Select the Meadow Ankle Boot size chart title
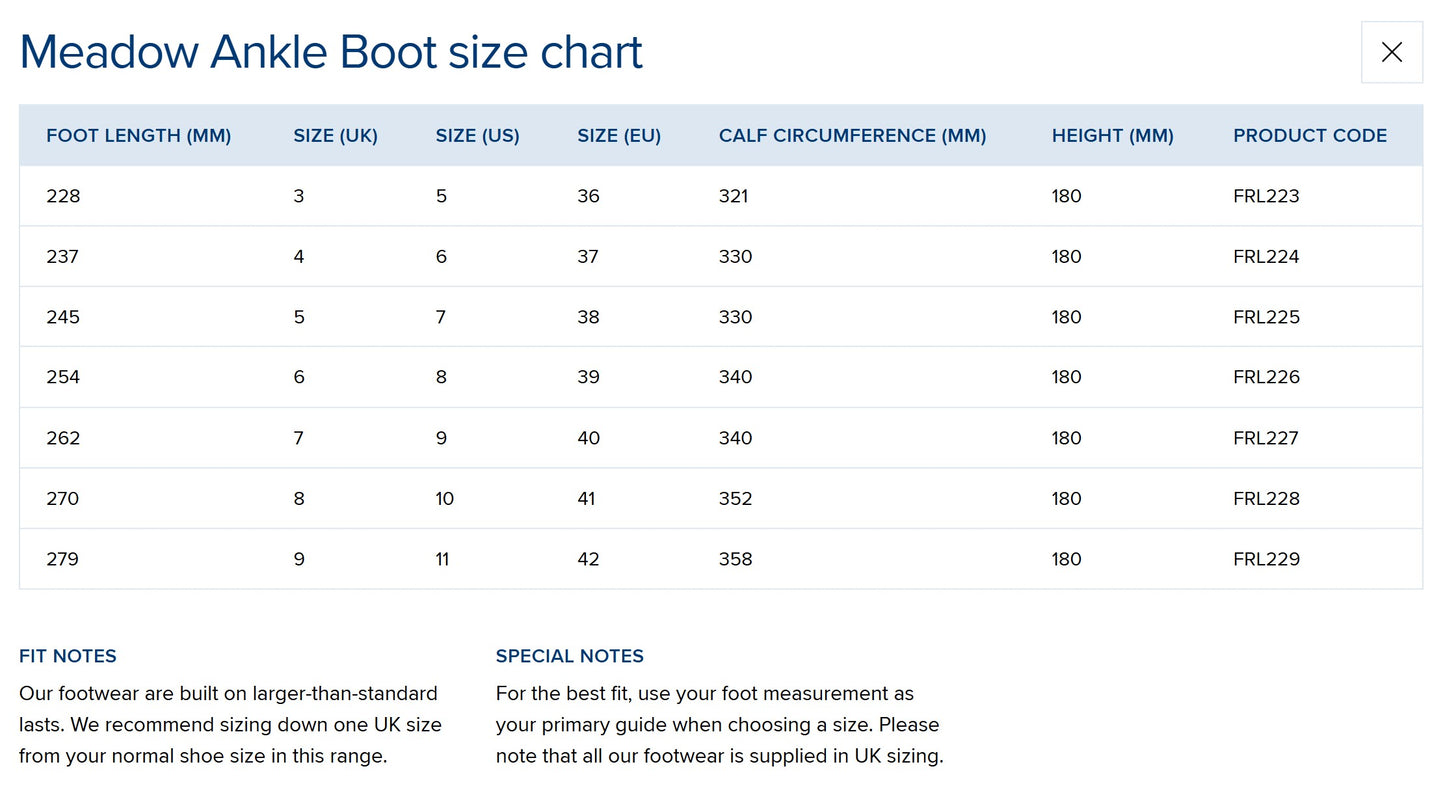 pos(331,52)
